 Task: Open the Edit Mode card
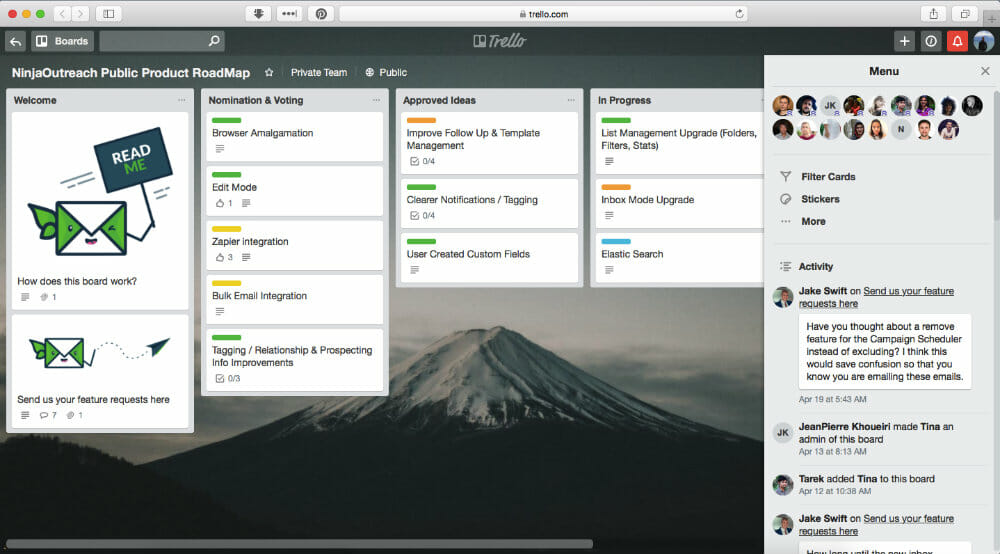click(295, 191)
